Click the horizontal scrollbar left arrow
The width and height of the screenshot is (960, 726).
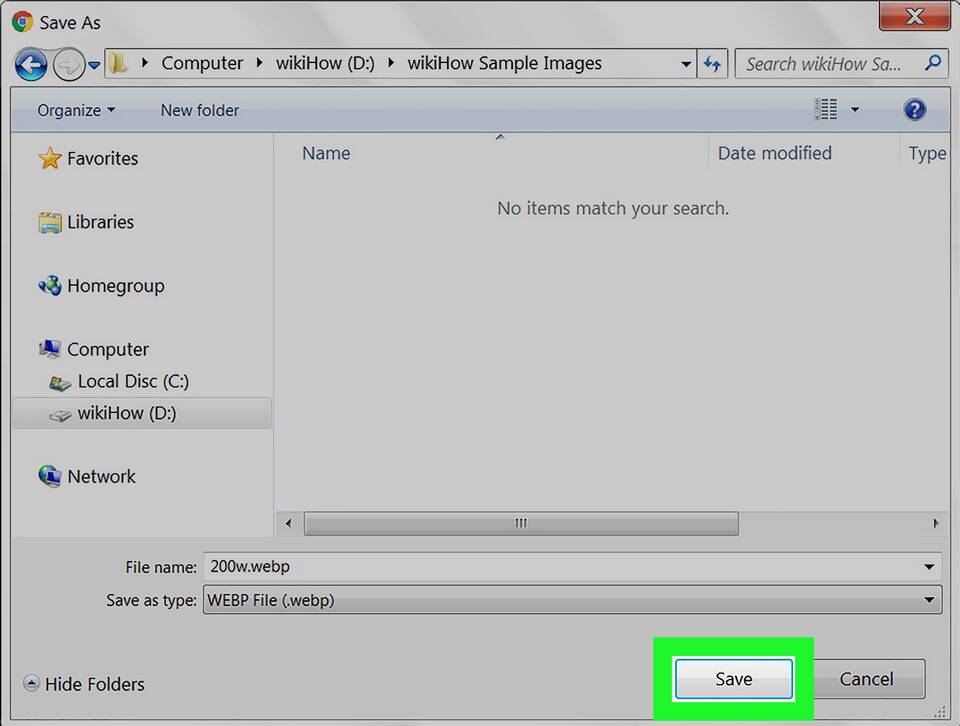288,523
